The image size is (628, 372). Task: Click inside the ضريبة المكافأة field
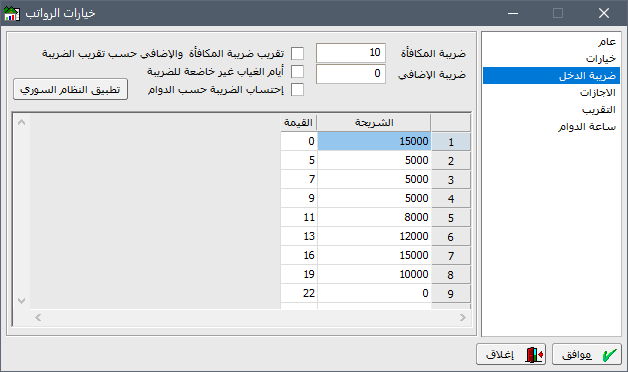pos(351,53)
